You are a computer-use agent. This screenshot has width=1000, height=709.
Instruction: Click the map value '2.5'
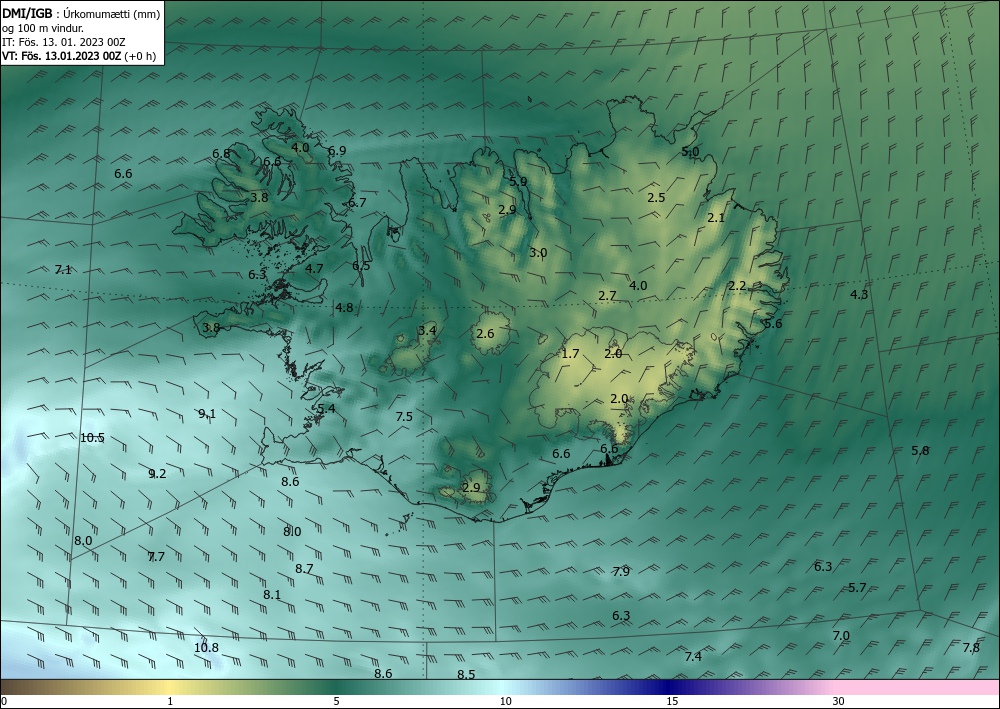coord(656,198)
